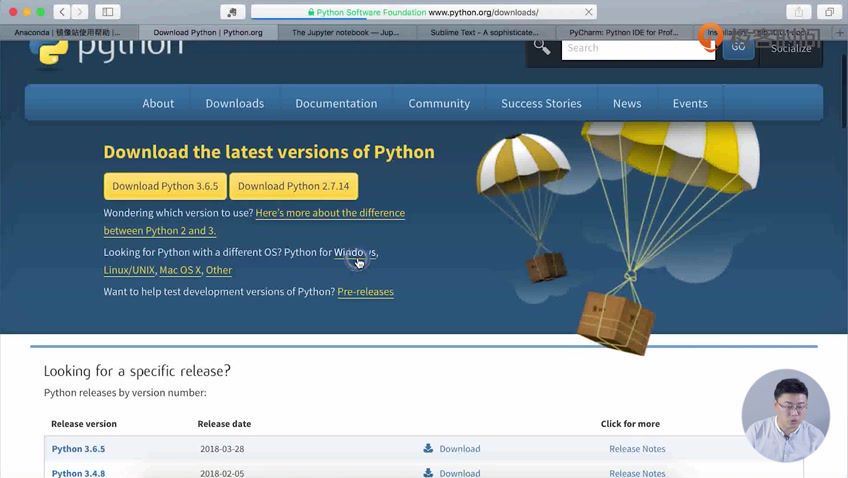Click download icon for Python 3.6.5 row
Viewport: 848px width, 478px height.
(x=428, y=448)
